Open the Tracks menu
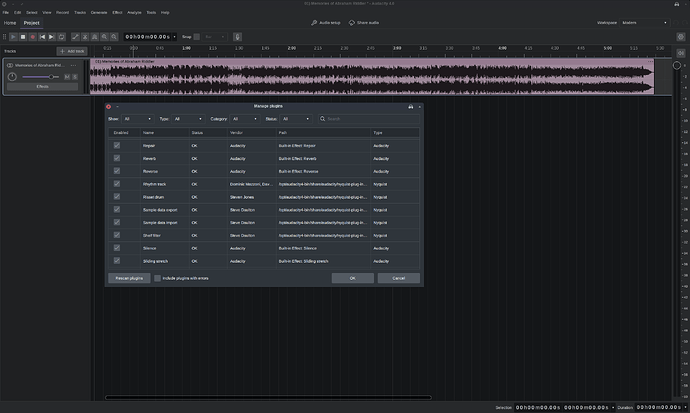Viewport: 690px width, 413px height. coord(80,12)
